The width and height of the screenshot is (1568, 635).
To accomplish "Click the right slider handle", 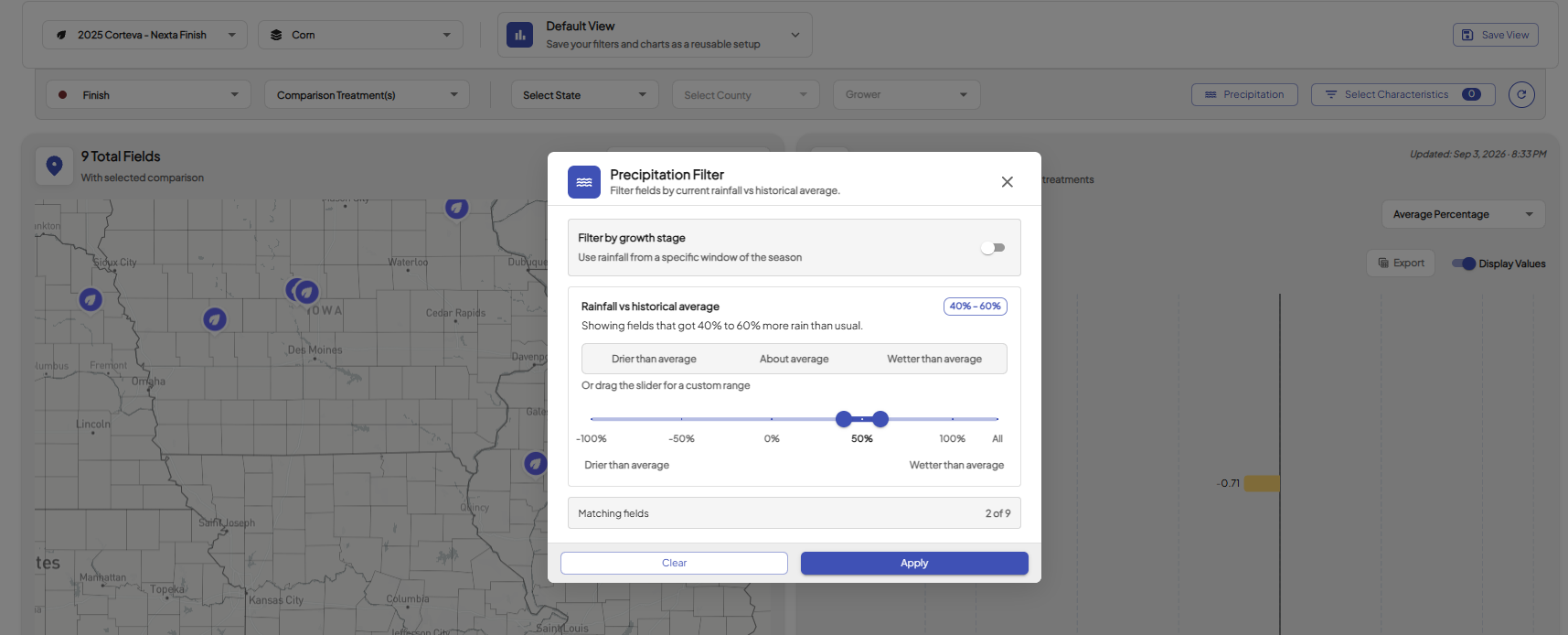I will [x=880, y=419].
